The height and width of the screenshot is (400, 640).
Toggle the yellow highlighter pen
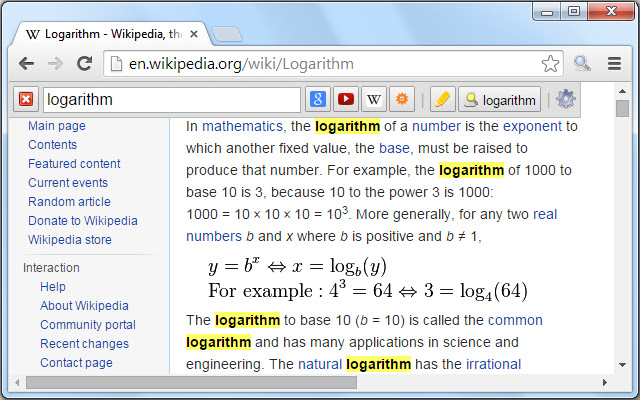tap(442, 99)
